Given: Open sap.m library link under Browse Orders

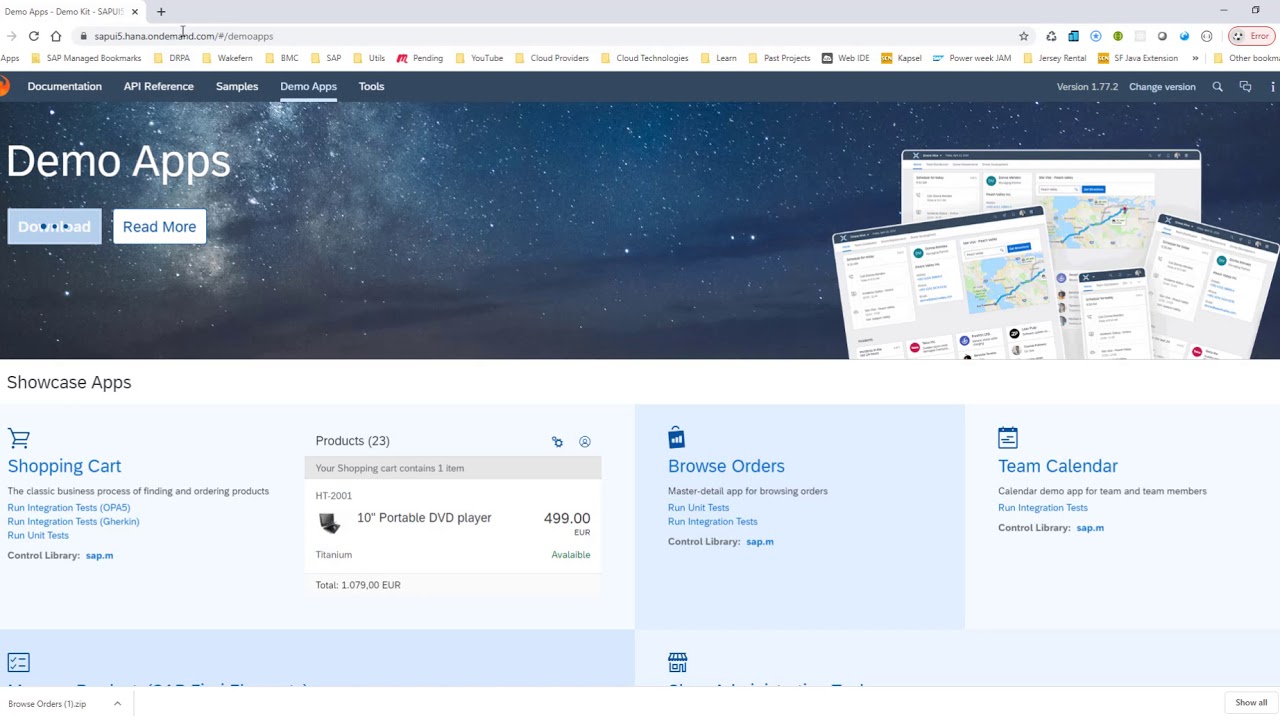Looking at the screenshot, I should click(x=760, y=542).
